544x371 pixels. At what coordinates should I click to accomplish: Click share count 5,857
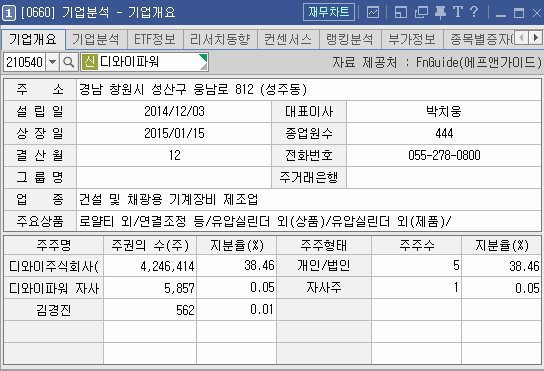click(179, 288)
